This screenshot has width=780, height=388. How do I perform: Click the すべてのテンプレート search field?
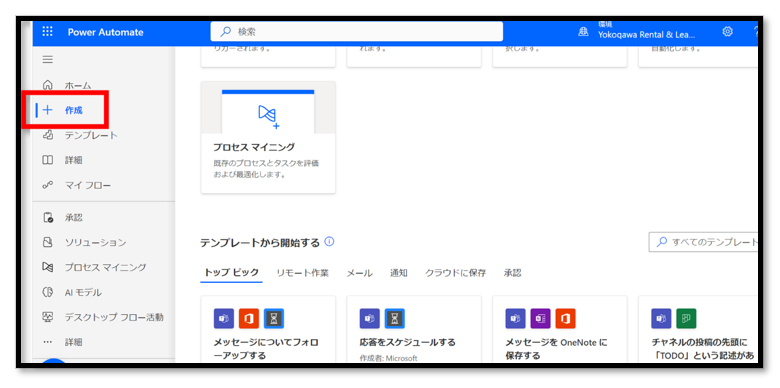click(703, 242)
